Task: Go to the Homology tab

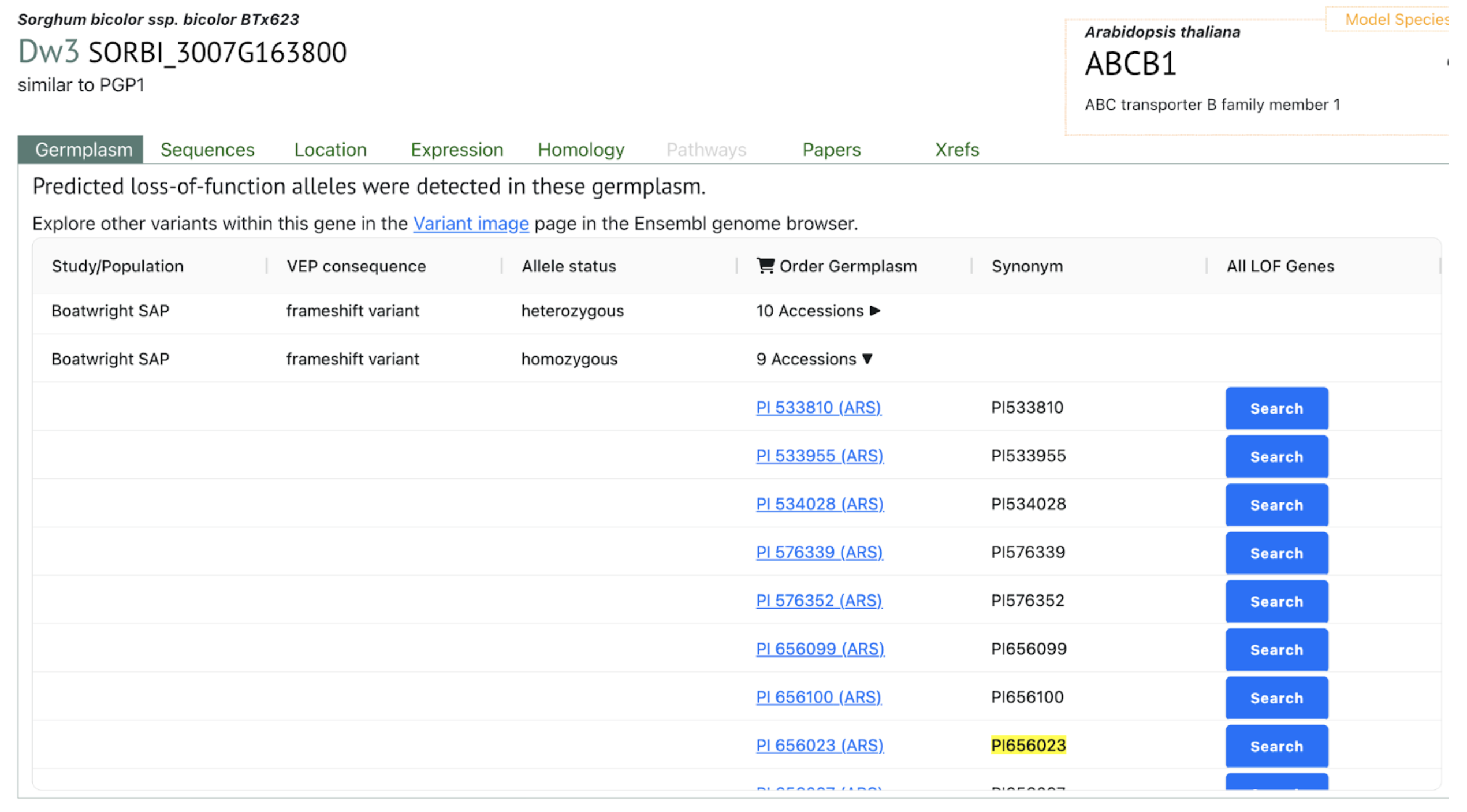Action: pyautogui.click(x=581, y=150)
